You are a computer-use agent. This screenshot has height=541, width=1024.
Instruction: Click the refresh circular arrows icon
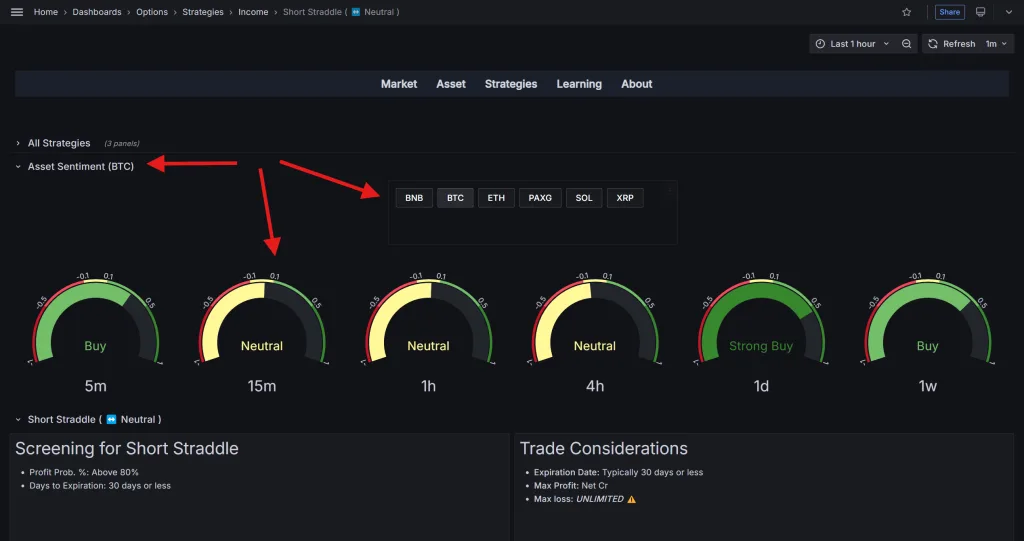[x=933, y=44]
